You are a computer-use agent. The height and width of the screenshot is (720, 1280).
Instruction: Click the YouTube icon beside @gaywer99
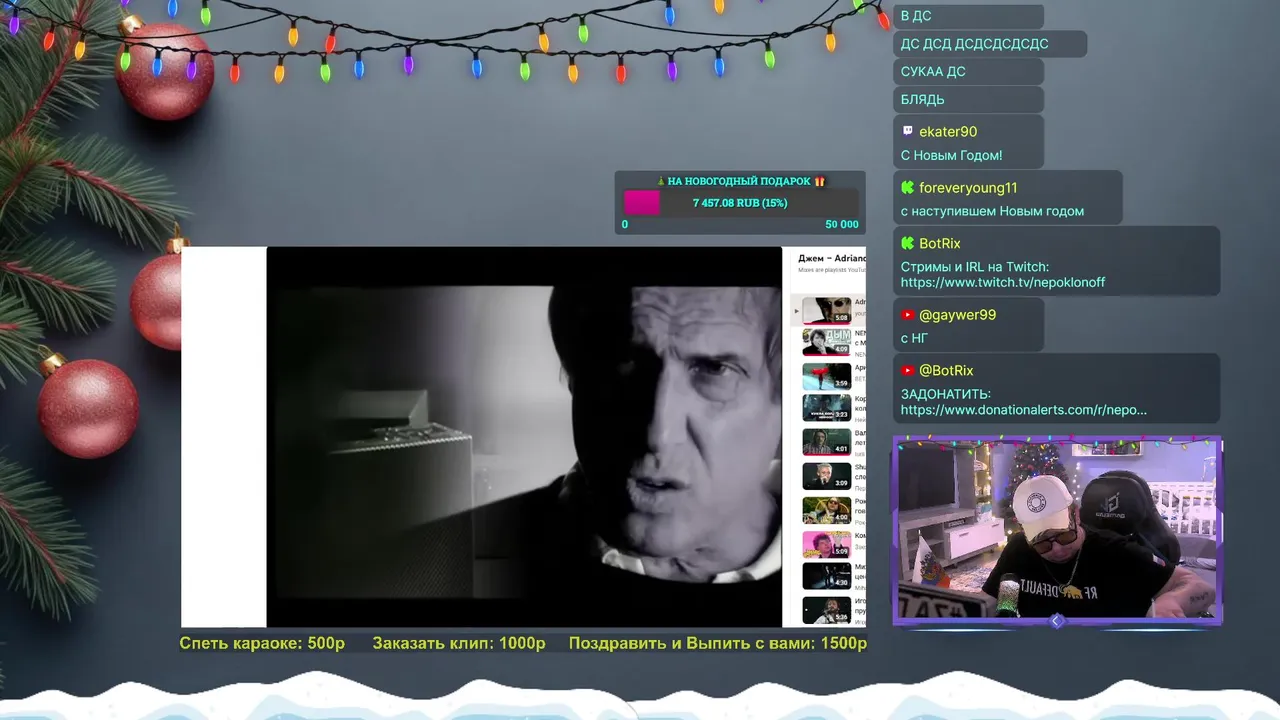click(908, 314)
